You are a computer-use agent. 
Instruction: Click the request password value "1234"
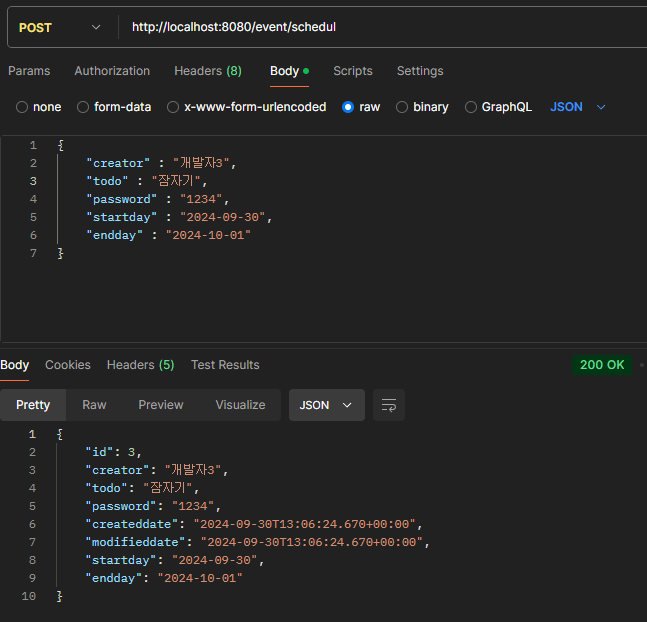tap(201, 199)
